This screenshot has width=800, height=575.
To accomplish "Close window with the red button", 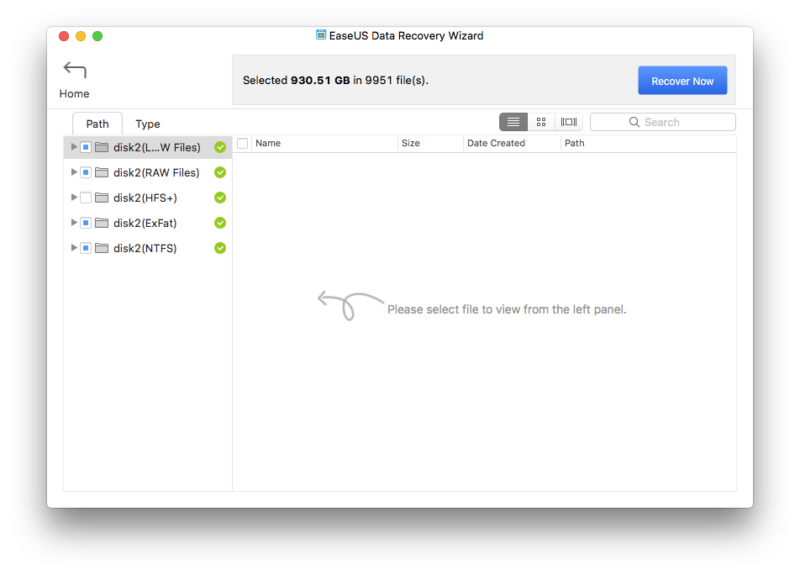I will tap(64, 36).
